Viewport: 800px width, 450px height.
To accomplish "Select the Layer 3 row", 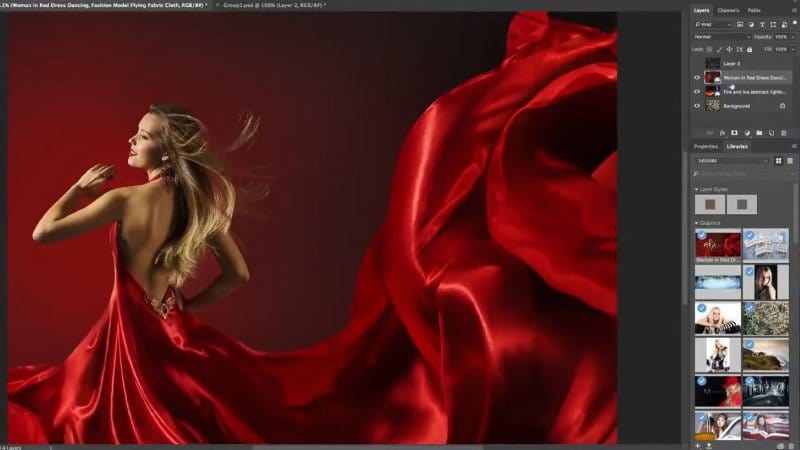I will pyautogui.click(x=742, y=63).
